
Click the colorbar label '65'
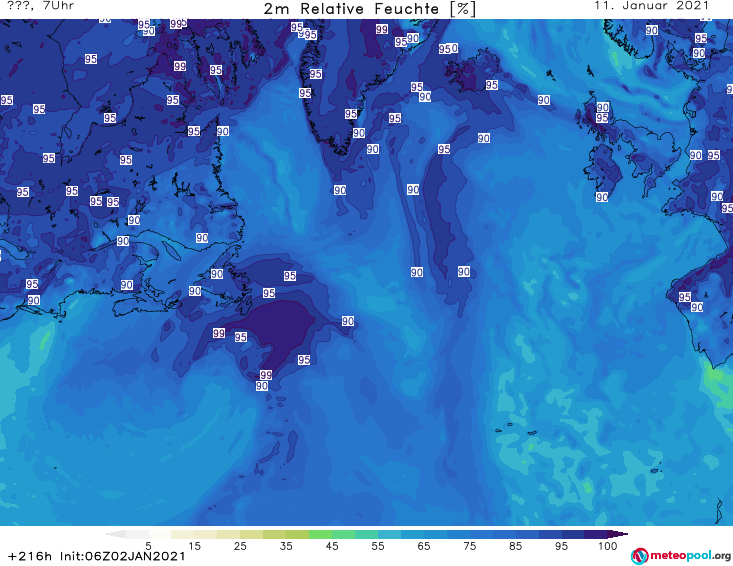[424, 546]
